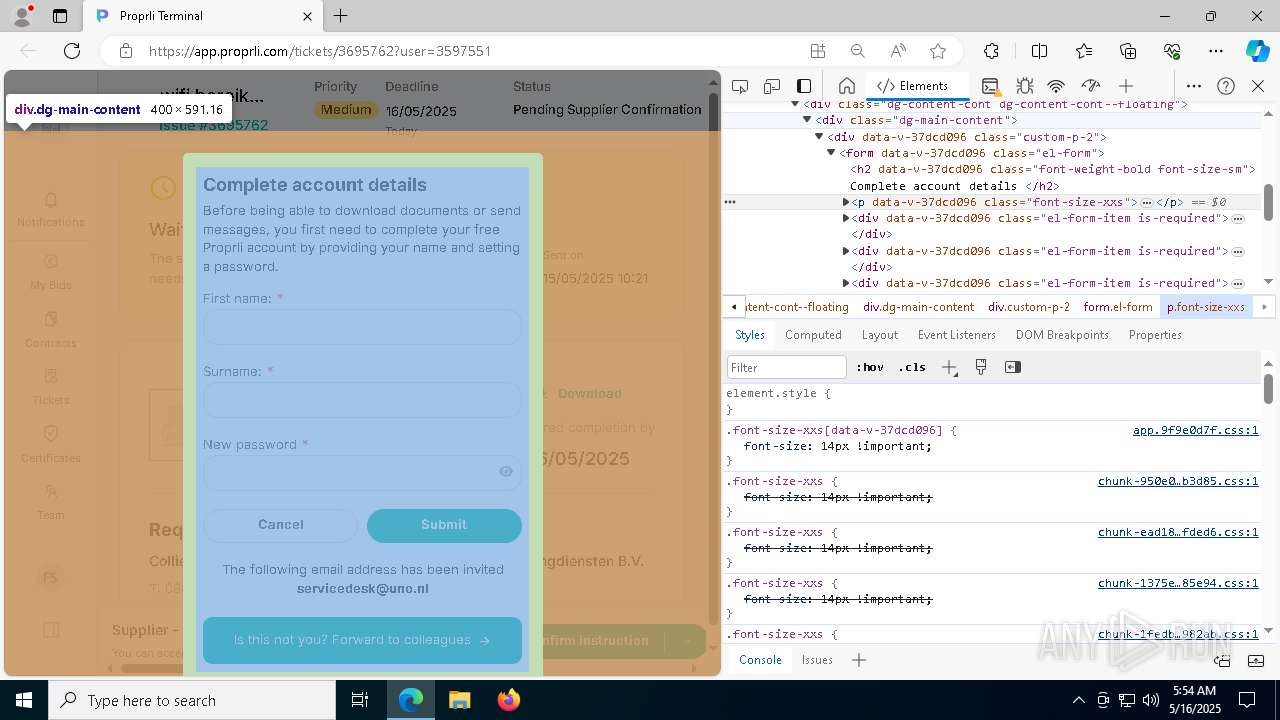Focus the styles Filter field
Viewport: 1280px width, 720px height.
[787, 367]
